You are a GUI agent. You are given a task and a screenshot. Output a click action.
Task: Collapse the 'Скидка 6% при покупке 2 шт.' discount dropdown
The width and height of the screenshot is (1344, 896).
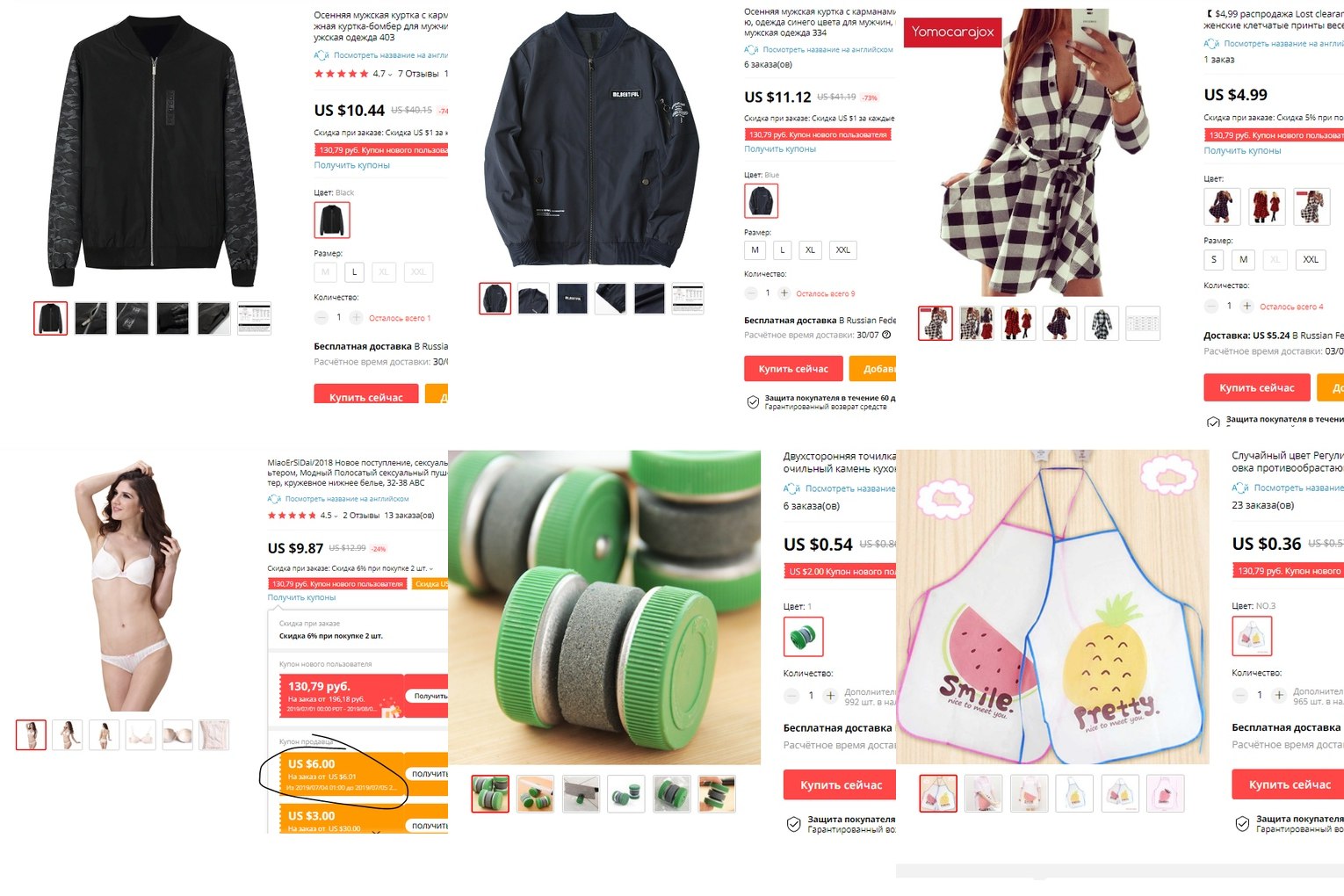431,569
